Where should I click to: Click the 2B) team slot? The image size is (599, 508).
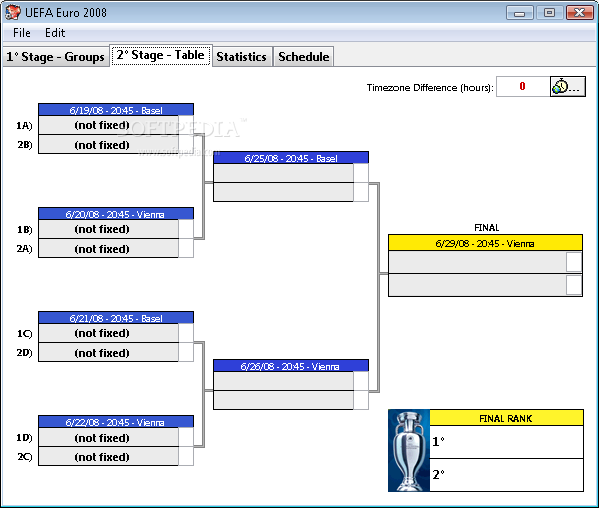pyautogui.click(x=108, y=145)
